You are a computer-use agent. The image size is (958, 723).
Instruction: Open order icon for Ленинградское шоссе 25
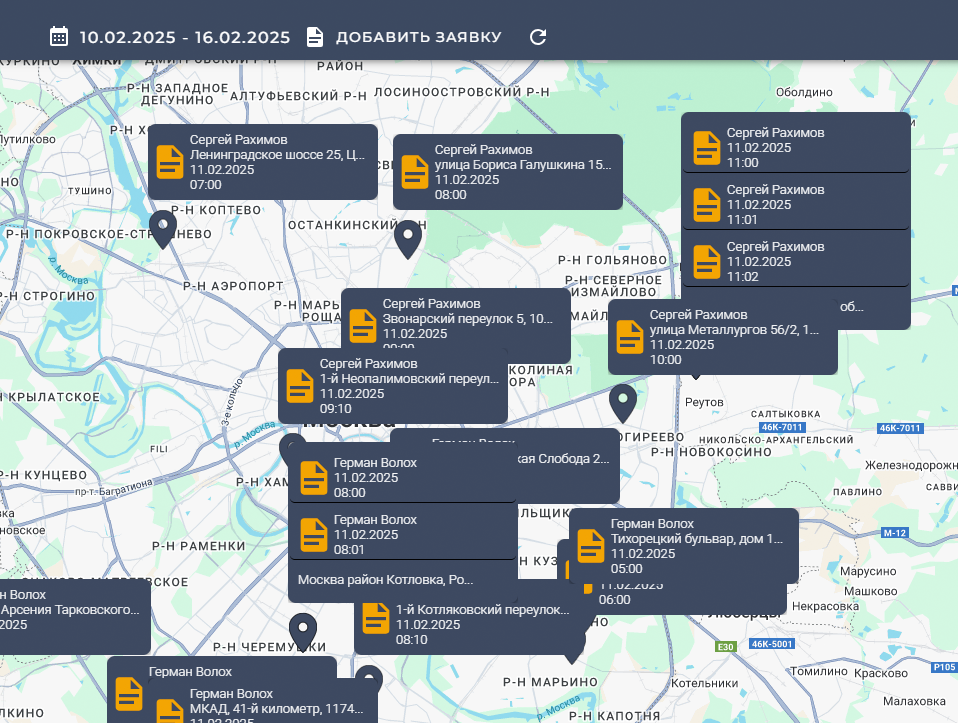(x=170, y=162)
